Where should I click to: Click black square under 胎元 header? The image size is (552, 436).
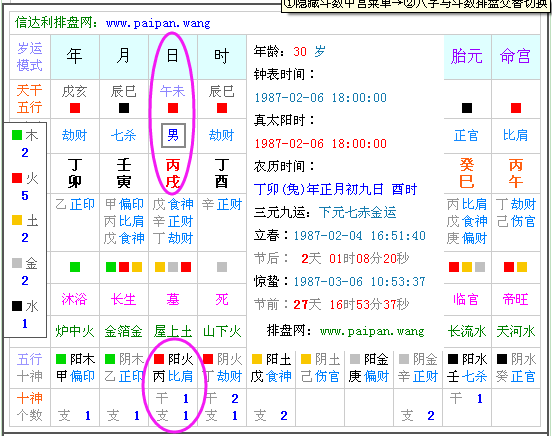467,108
